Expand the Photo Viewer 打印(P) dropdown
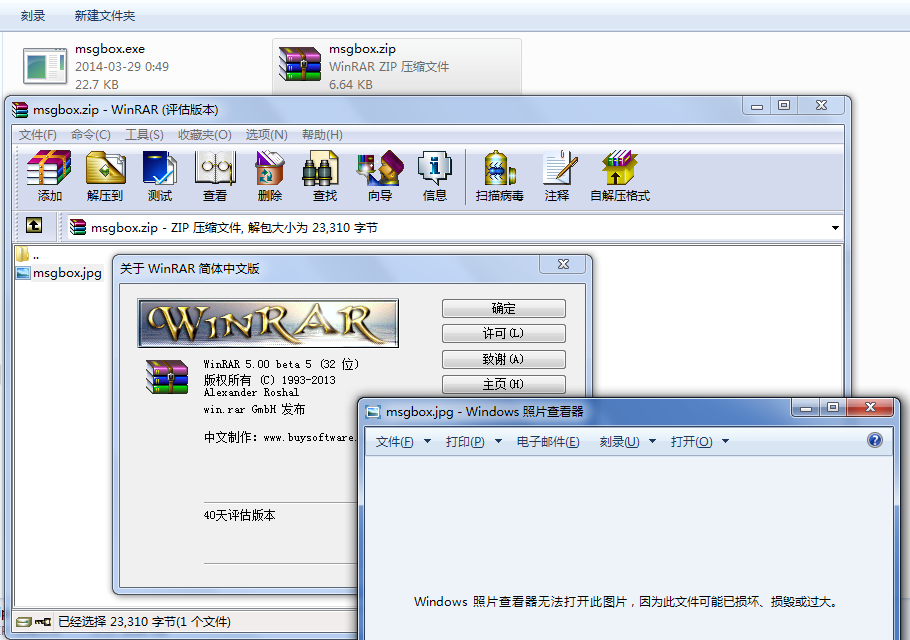 (x=498, y=442)
